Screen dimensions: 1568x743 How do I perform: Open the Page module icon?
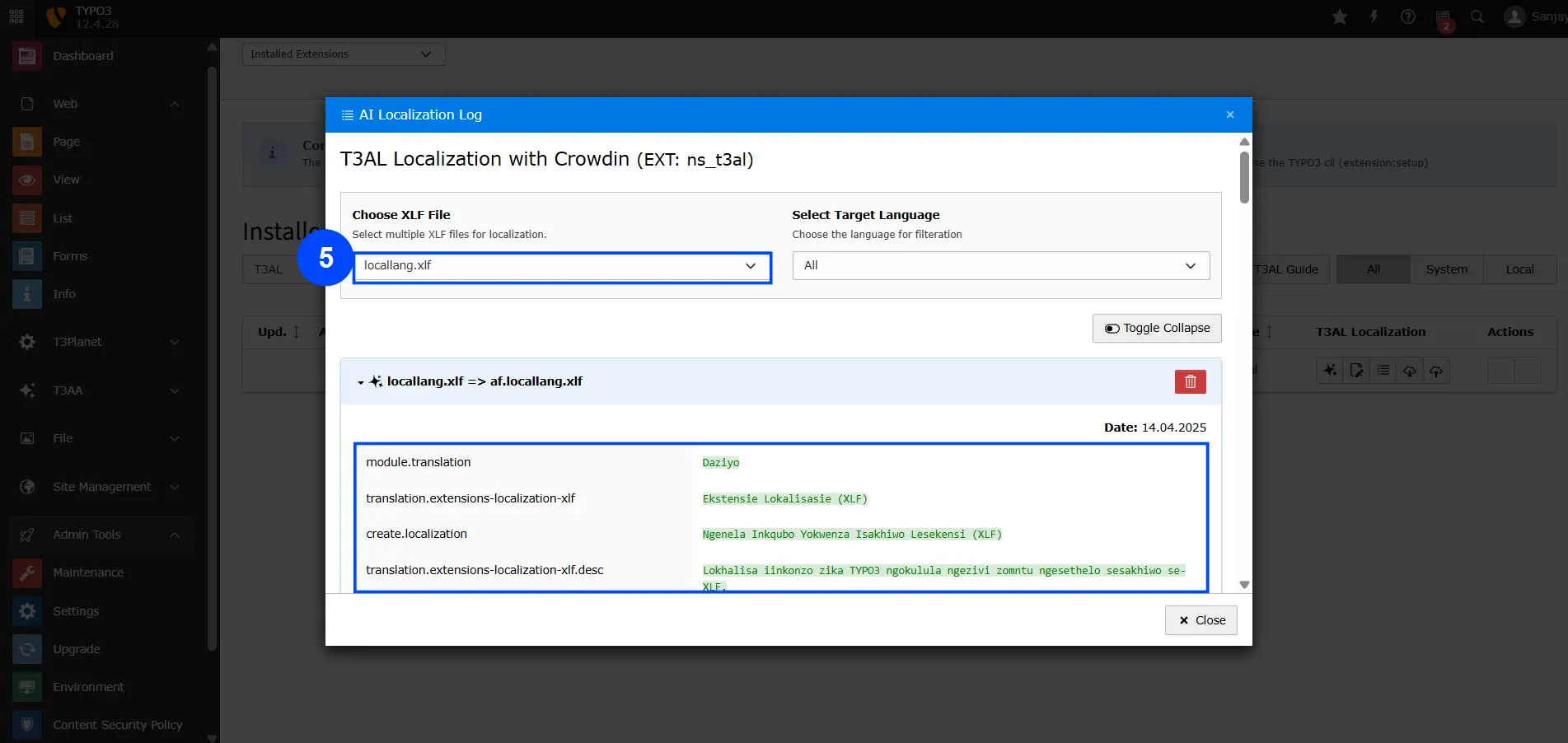click(27, 142)
